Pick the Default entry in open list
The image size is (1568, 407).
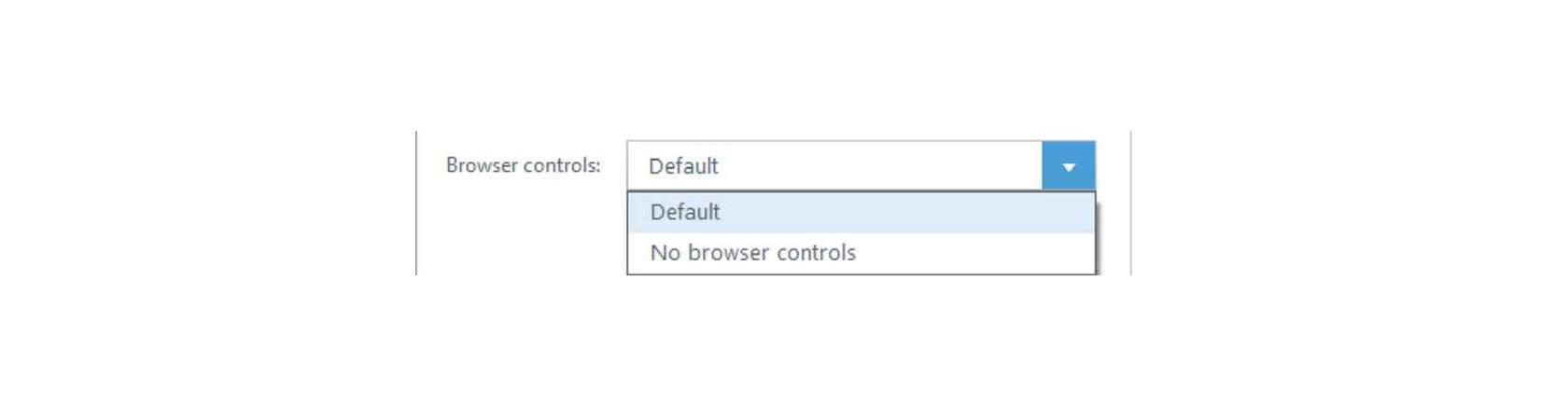coord(861,212)
